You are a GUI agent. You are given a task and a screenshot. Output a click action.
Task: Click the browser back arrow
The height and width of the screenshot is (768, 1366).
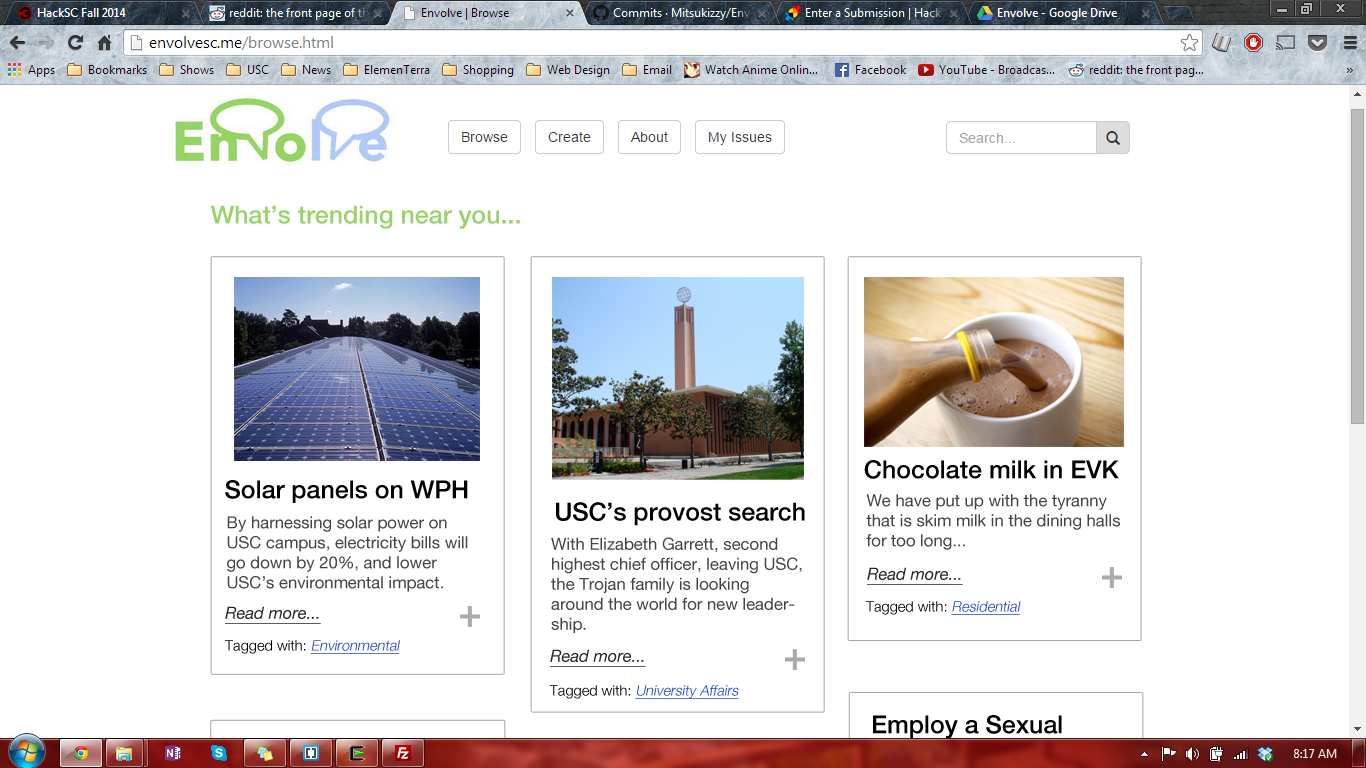(17, 43)
